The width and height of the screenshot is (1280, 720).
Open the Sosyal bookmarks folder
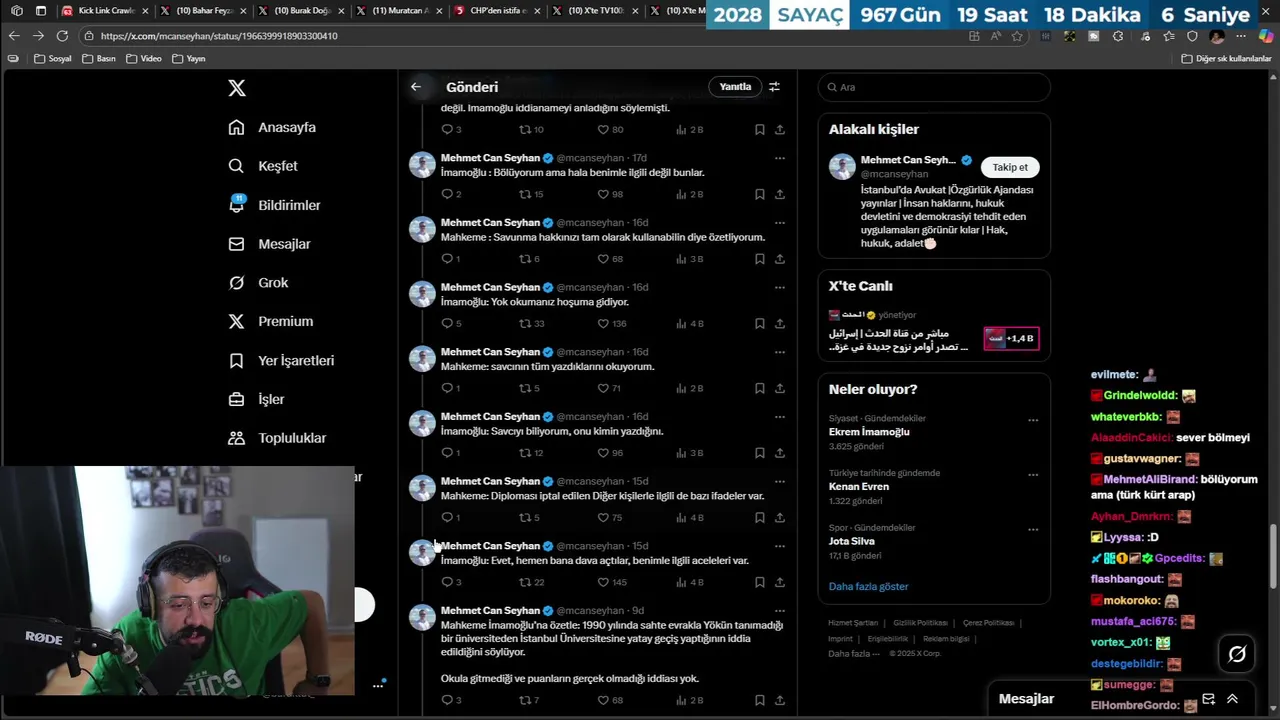[53, 58]
